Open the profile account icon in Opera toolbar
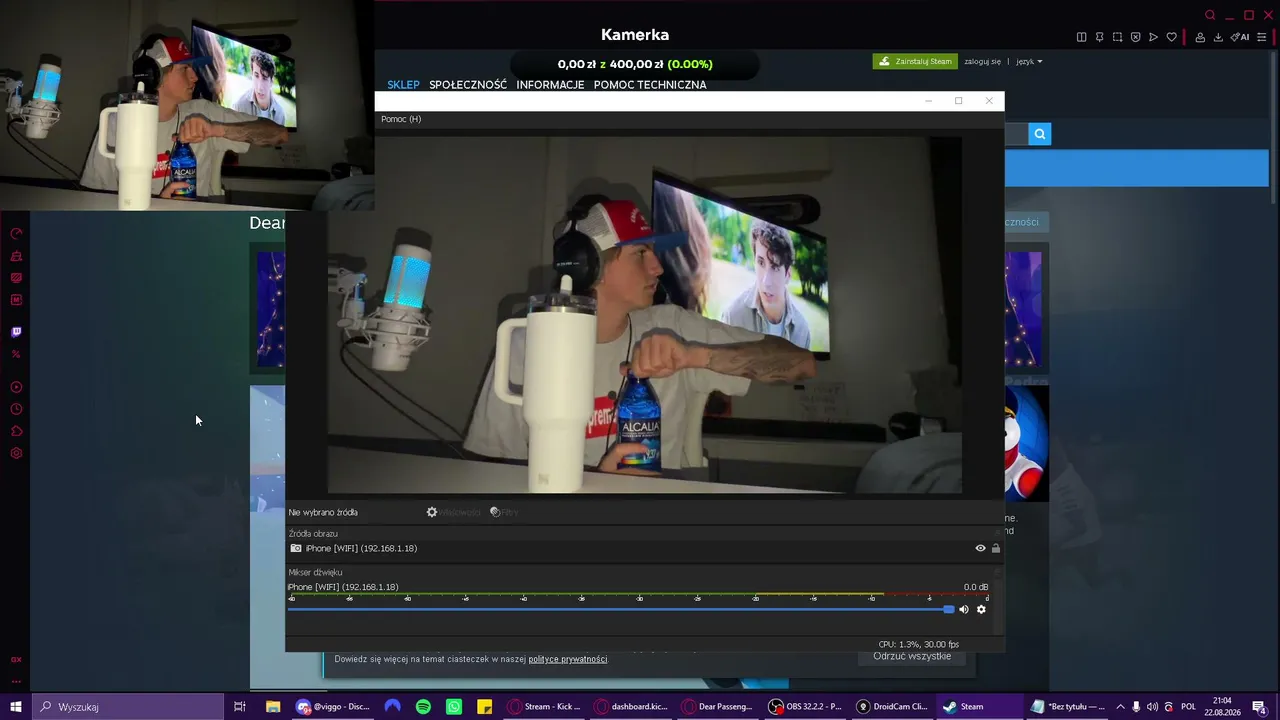The width and height of the screenshot is (1280, 720). click(1200, 37)
